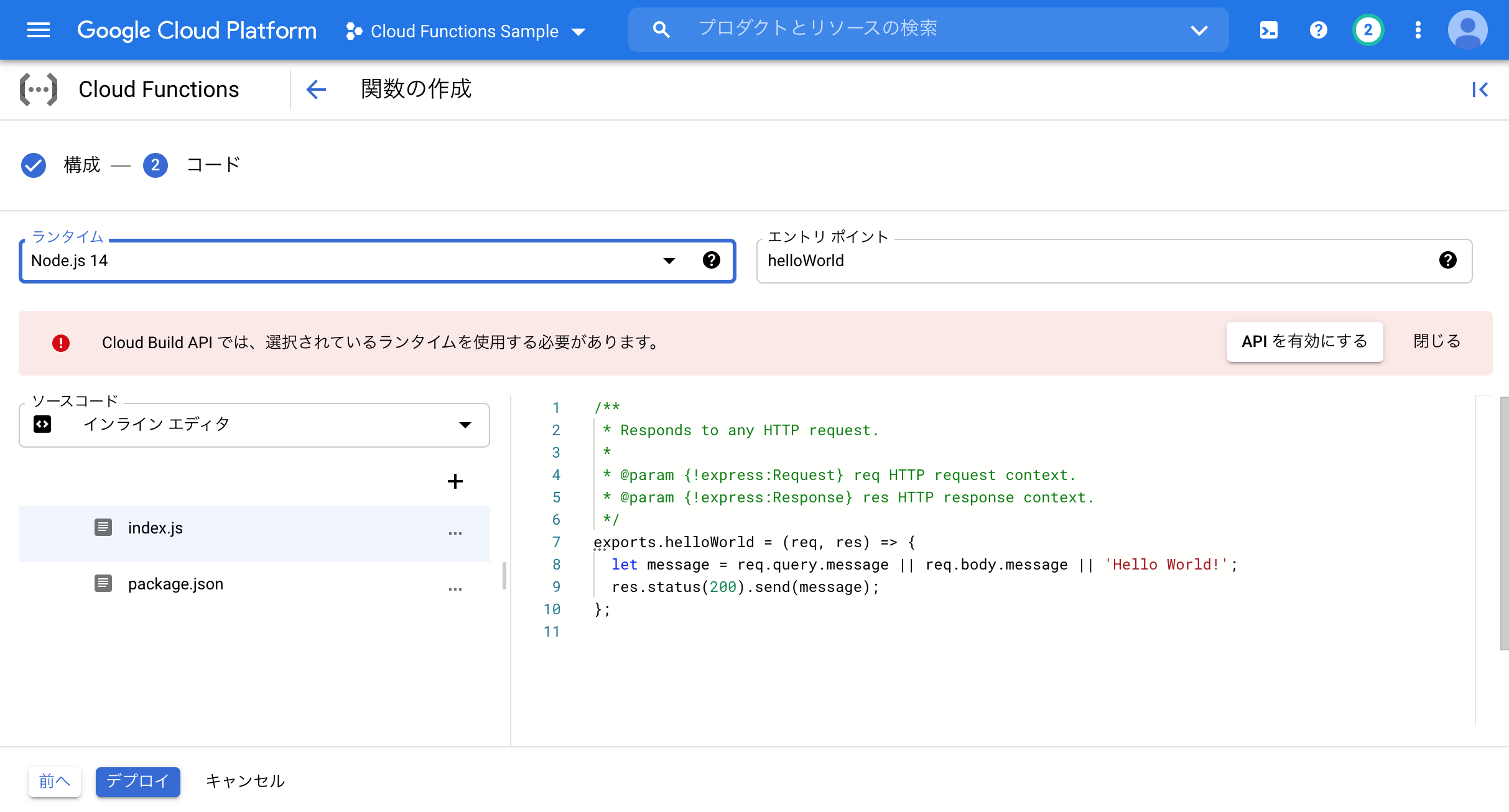Screen dimensions: 1509x812
Task: Open エントリ ポイント help icon
Action: pyautogui.click(x=1448, y=261)
